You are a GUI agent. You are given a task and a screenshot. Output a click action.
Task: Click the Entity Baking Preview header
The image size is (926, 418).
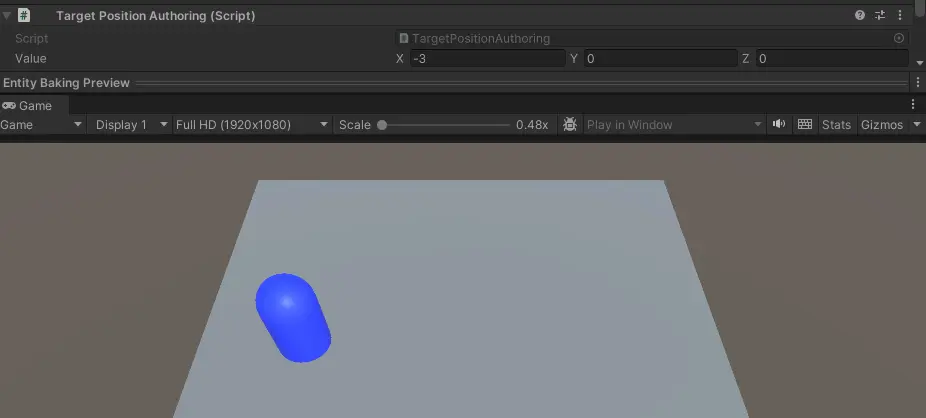coord(66,83)
